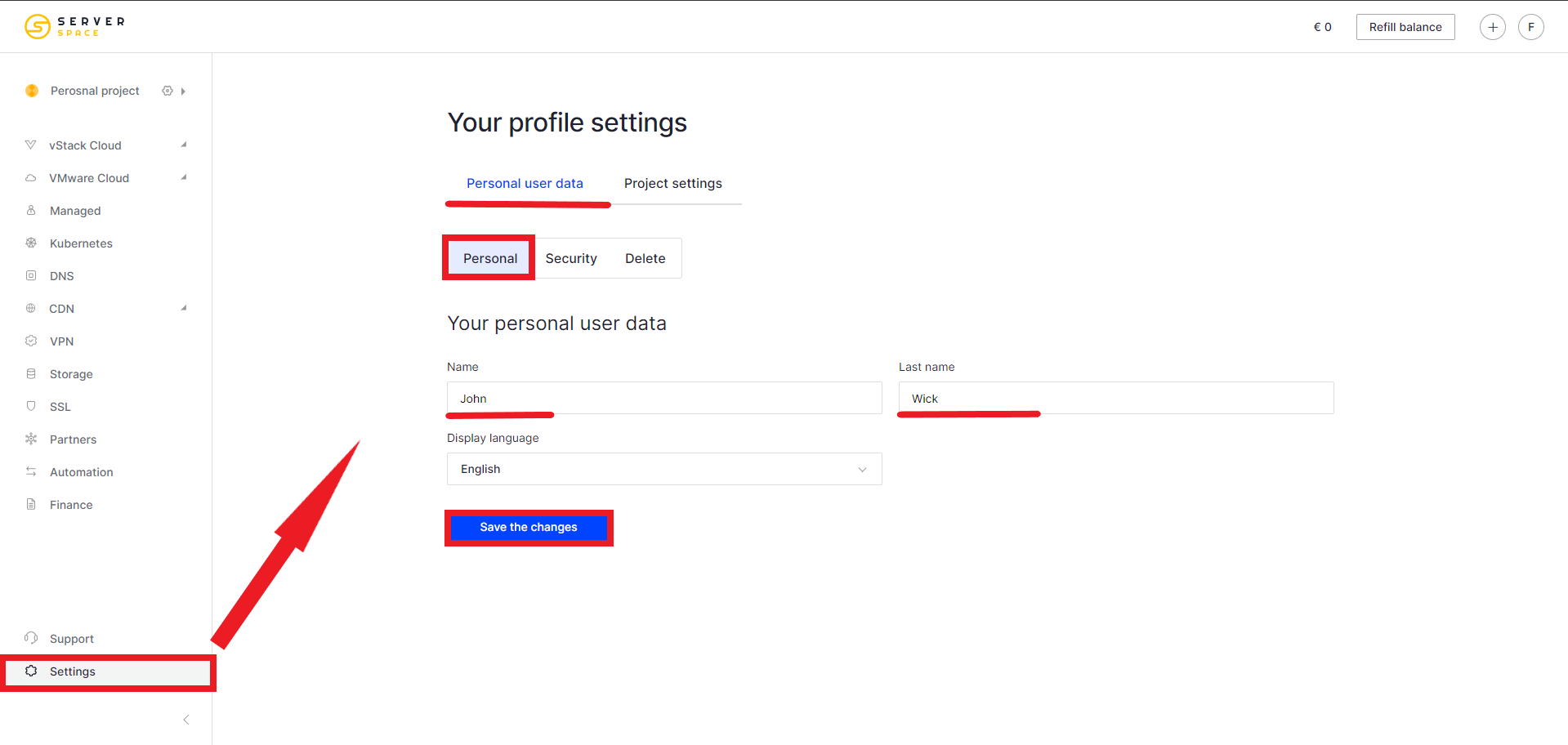The width and height of the screenshot is (1568, 745).
Task: Select the SSL shield icon
Action: [30, 406]
